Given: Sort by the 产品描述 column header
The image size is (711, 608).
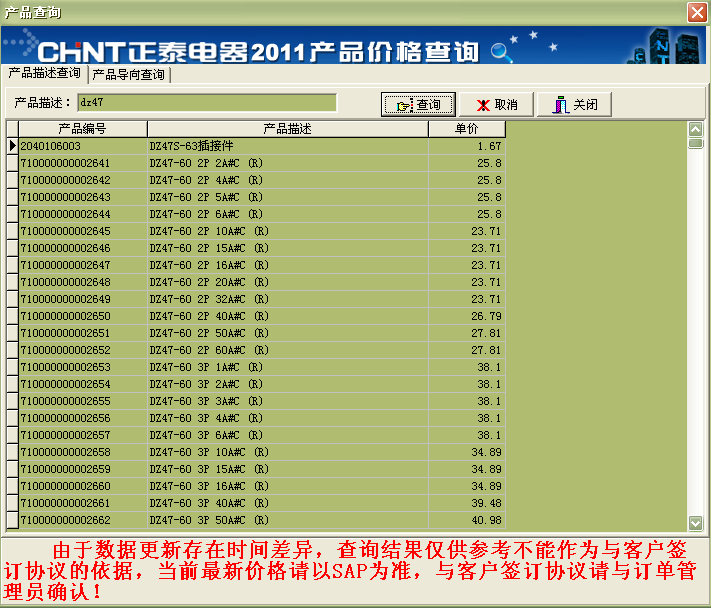Looking at the screenshot, I should tap(287, 129).
